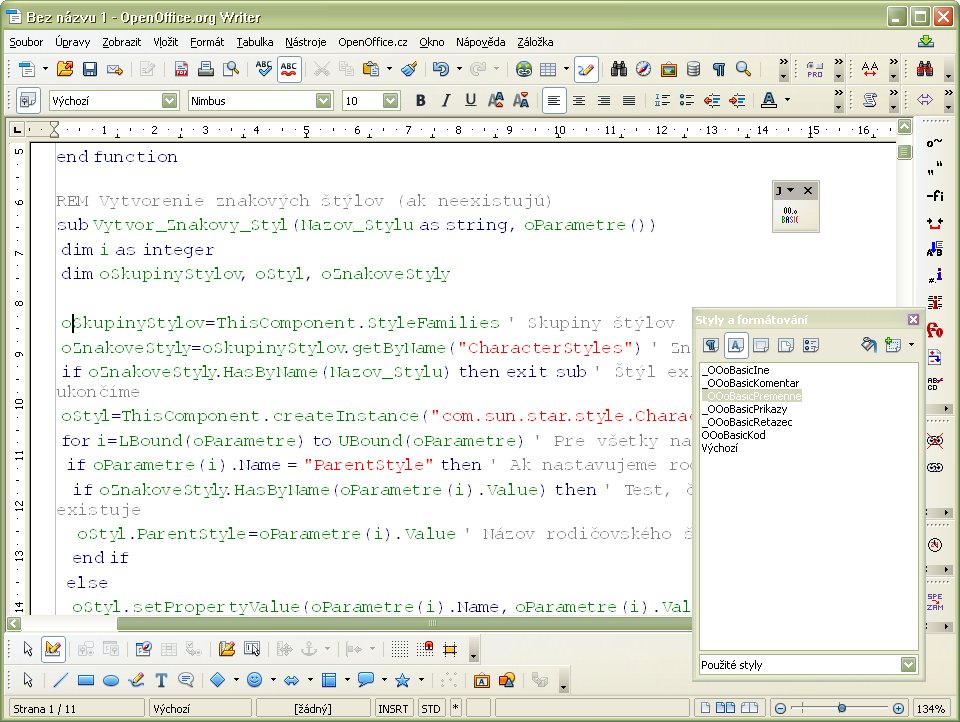Open the font name dropdown showing Nimbus
The image size is (960, 722).
(323, 101)
